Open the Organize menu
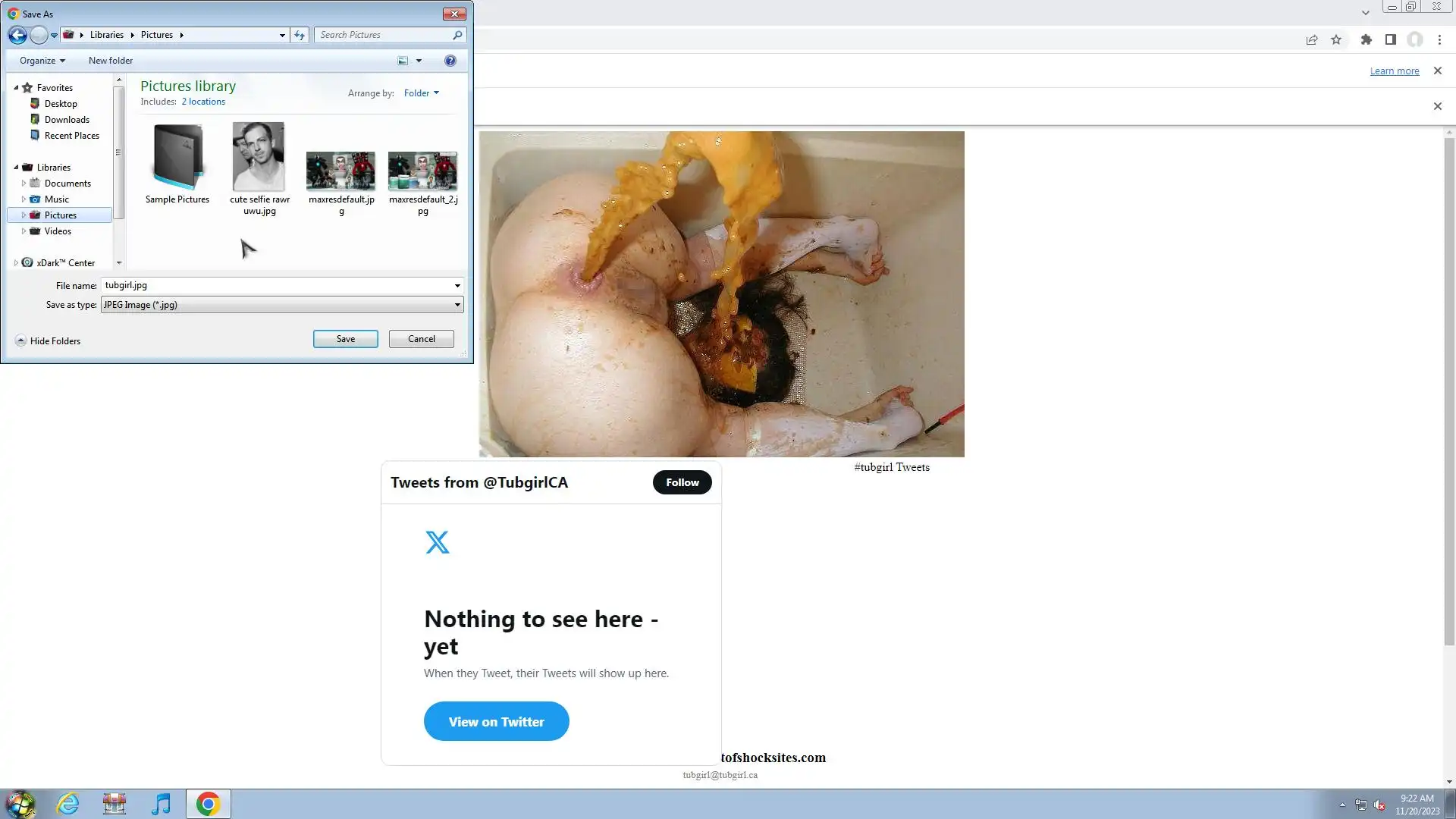Viewport: 1456px width, 819px height. click(x=42, y=61)
